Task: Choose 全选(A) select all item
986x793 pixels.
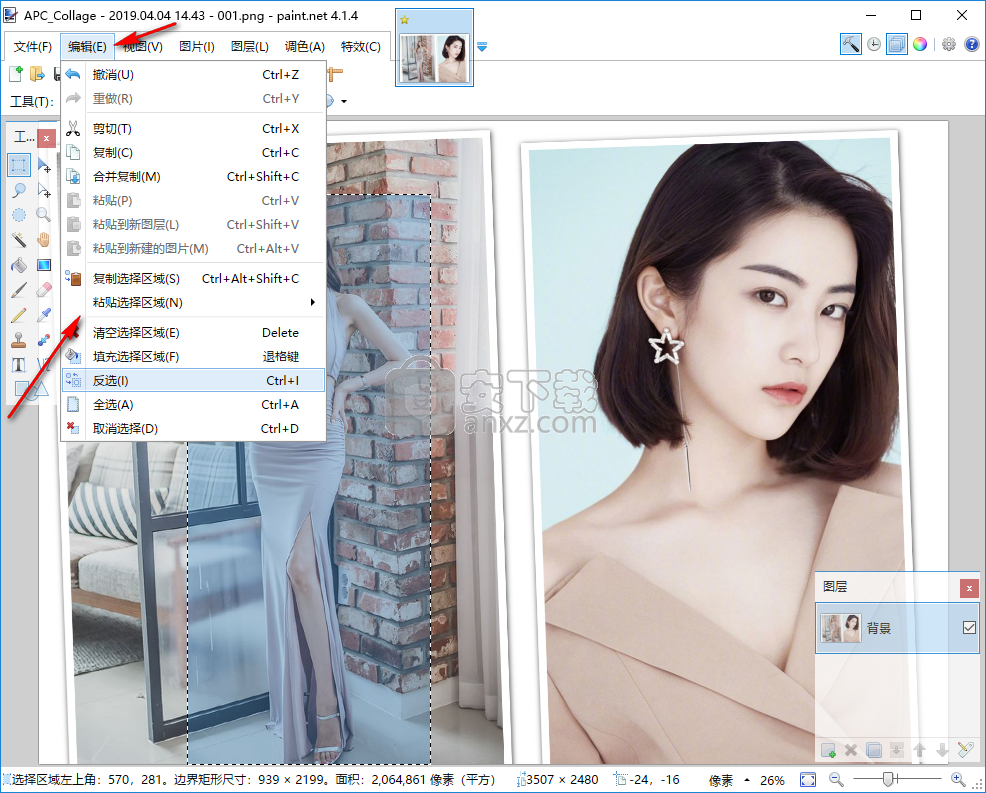Action: [193, 404]
